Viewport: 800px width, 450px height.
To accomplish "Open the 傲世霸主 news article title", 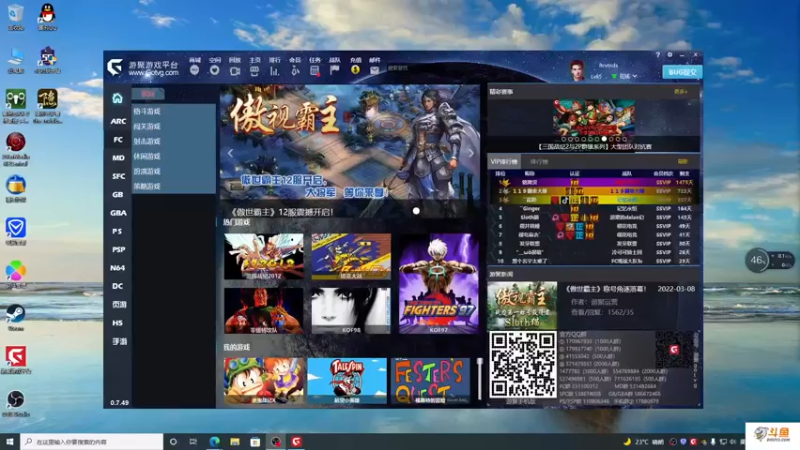I will click(x=605, y=289).
